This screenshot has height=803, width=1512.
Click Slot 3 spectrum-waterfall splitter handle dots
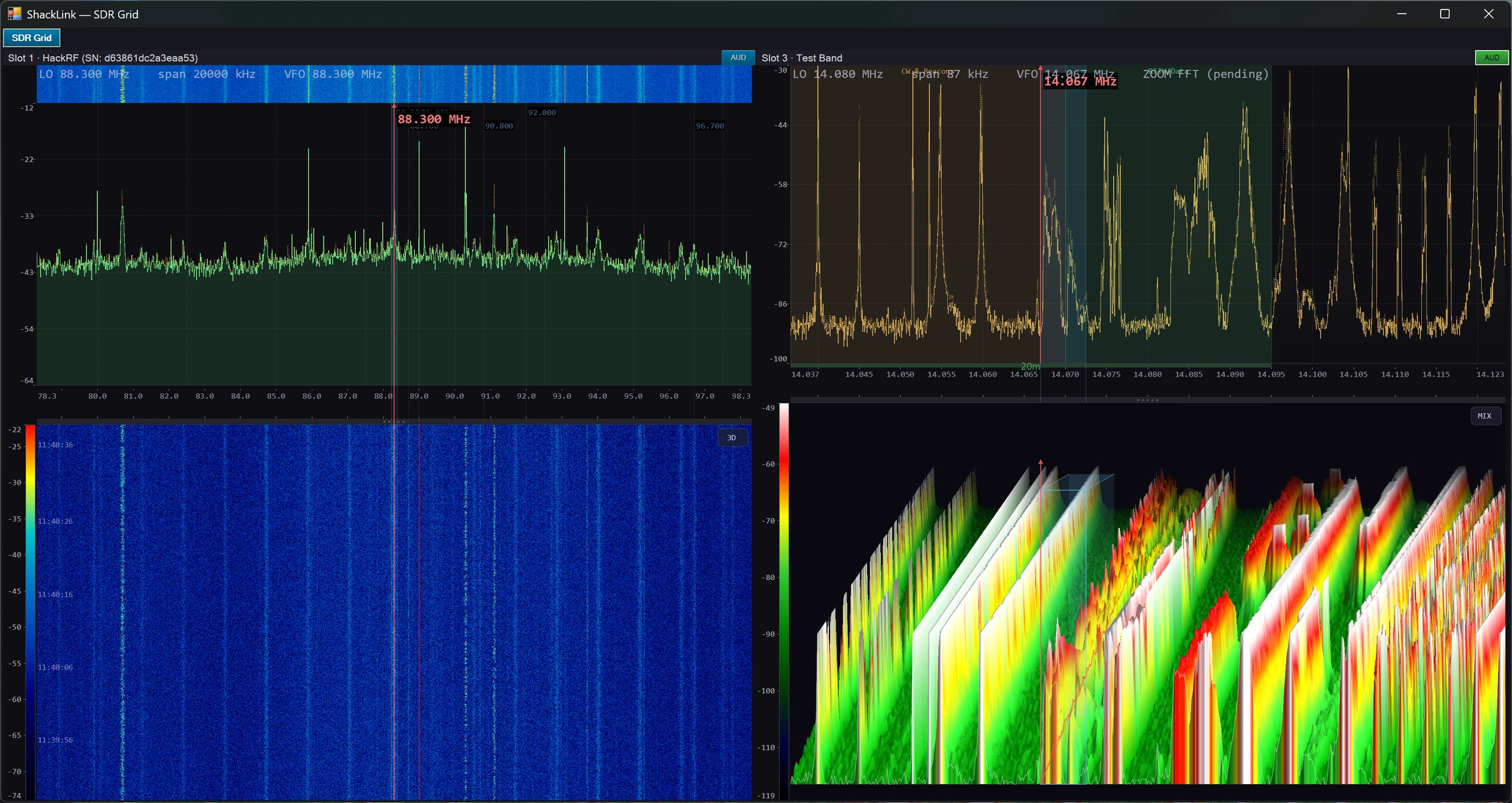[1148, 400]
